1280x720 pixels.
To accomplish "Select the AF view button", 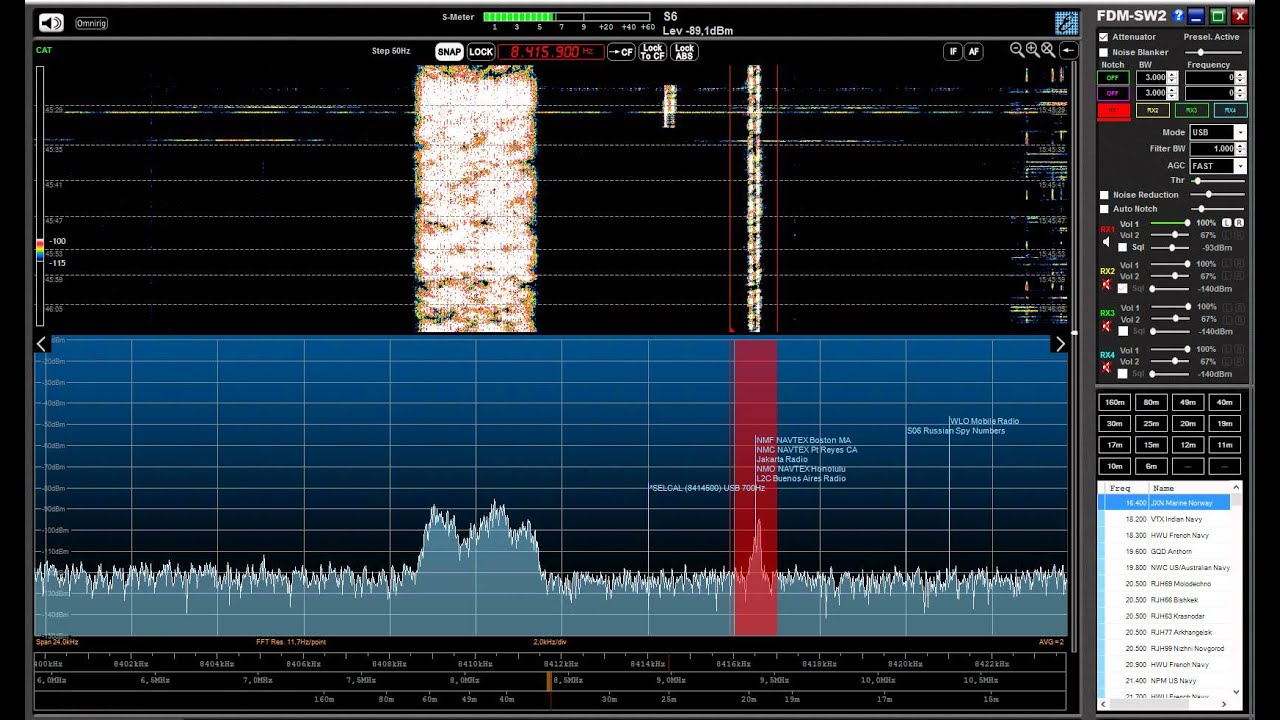I will 973,52.
